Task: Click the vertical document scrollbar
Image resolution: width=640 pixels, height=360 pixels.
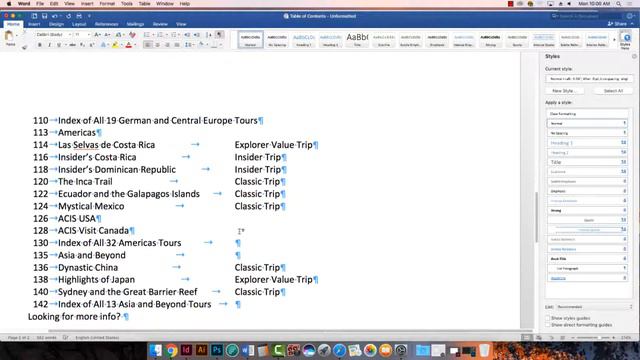Action: (536, 216)
